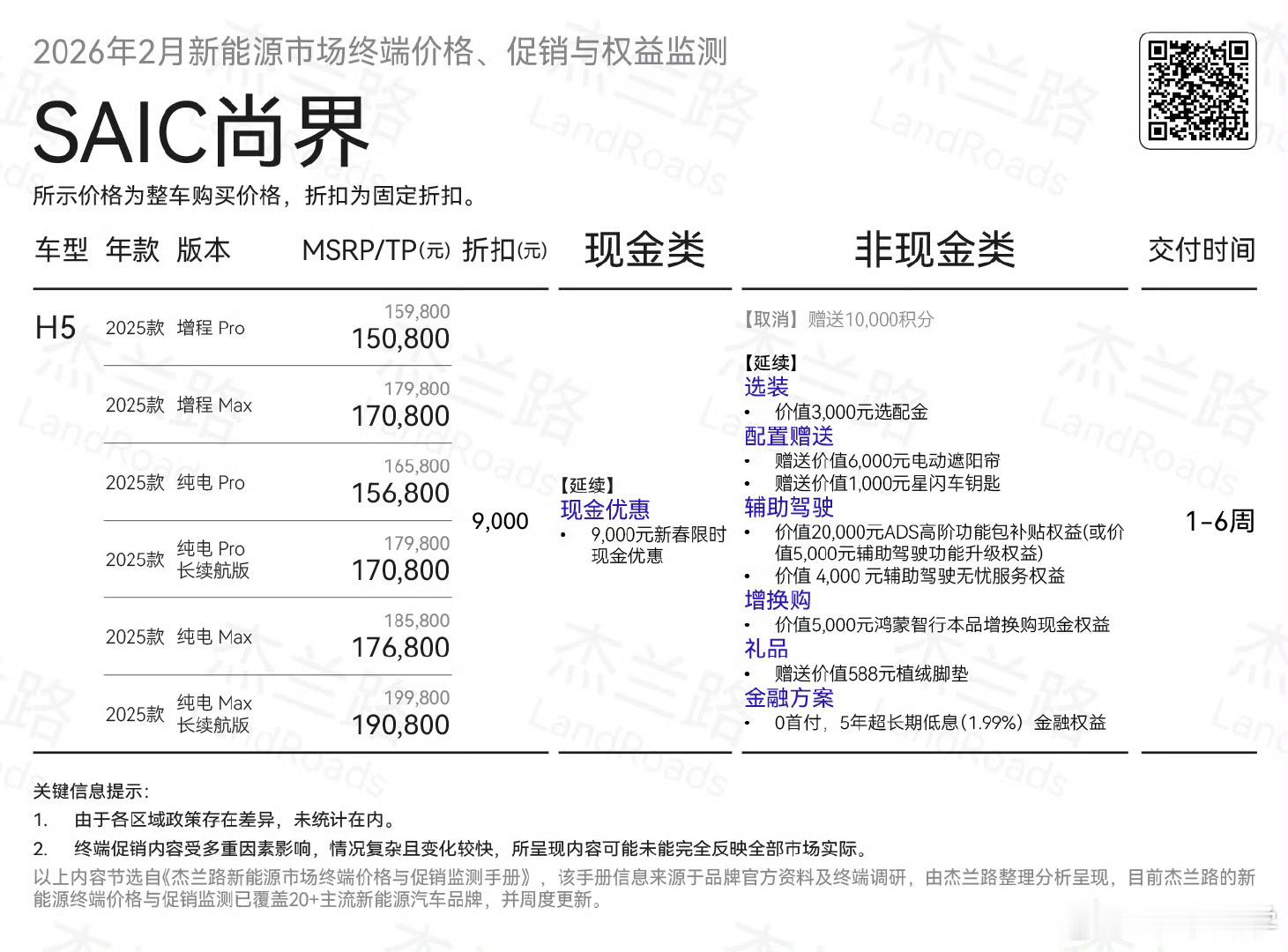This screenshot has height=952, width=1288.
Task: Click the 199,800 MSRP value
Action: pyautogui.click(x=417, y=697)
